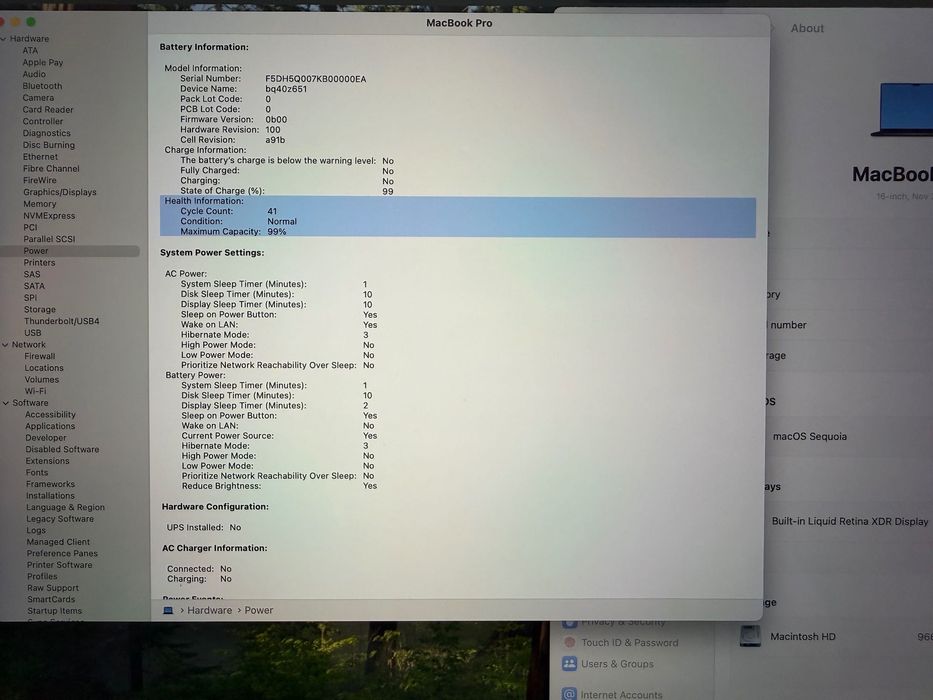
Task: Open Storage in the sidebar
Action: tap(40, 310)
